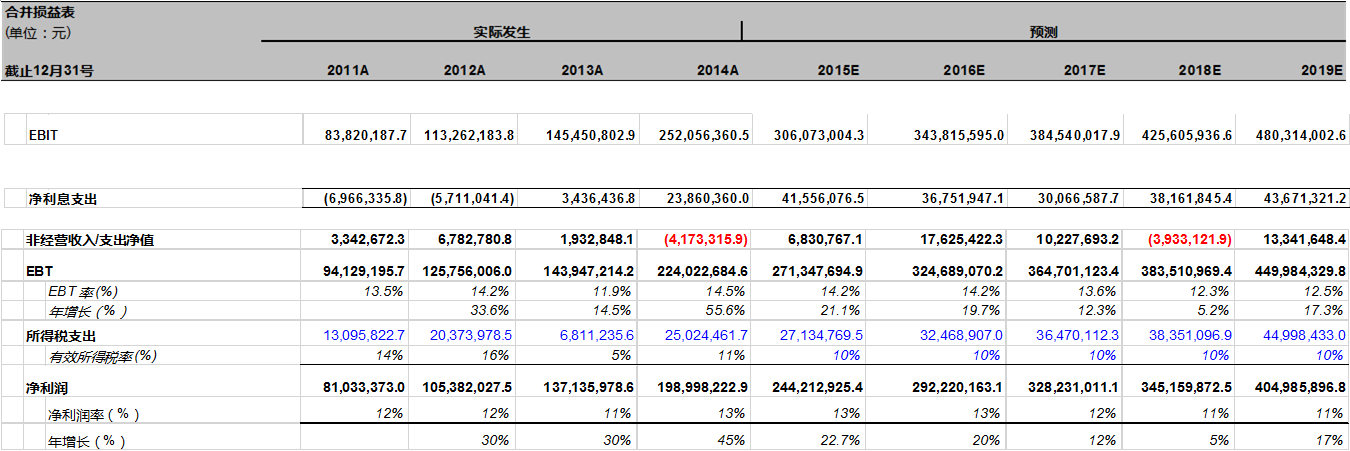Select the EBIT row label cell
Screen dimensions: 1350x451
click(x=44, y=135)
